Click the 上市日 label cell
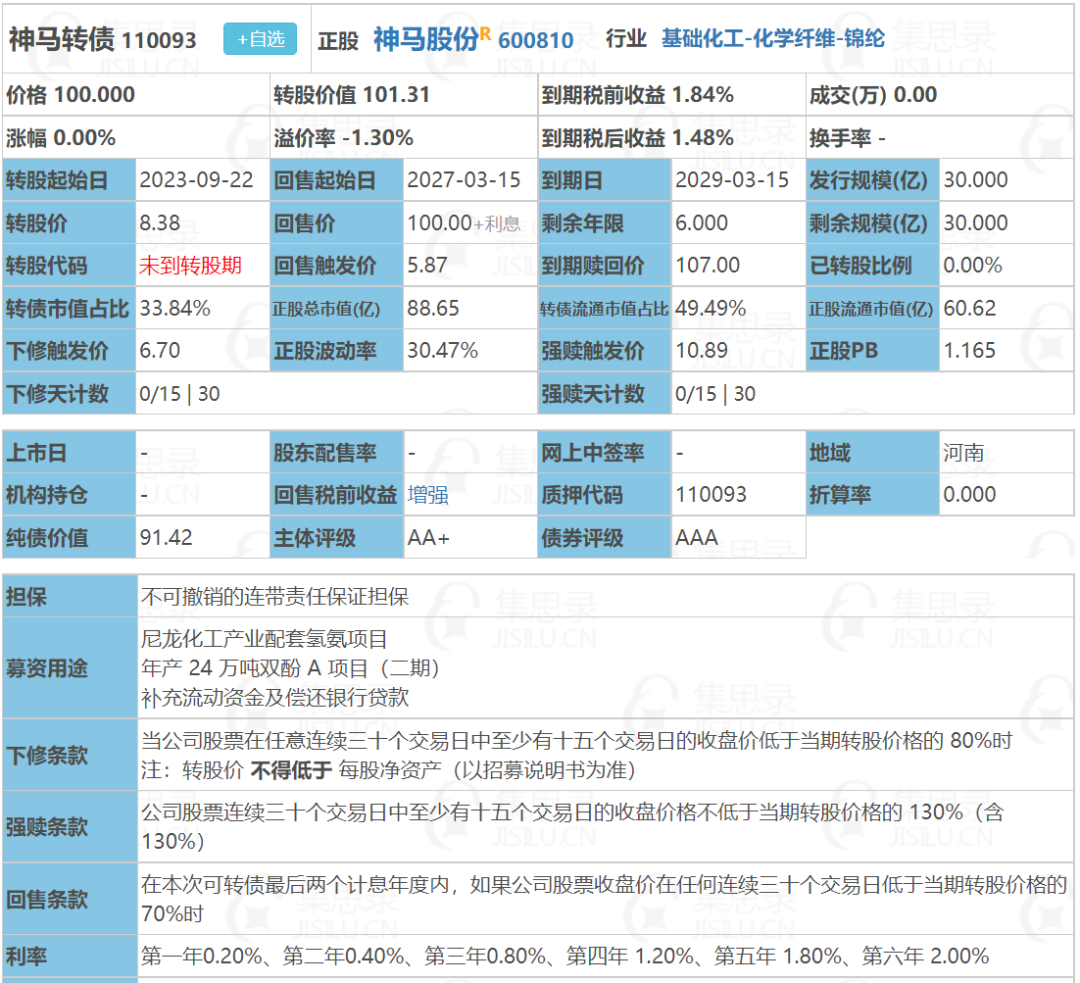 coord(69,453)
